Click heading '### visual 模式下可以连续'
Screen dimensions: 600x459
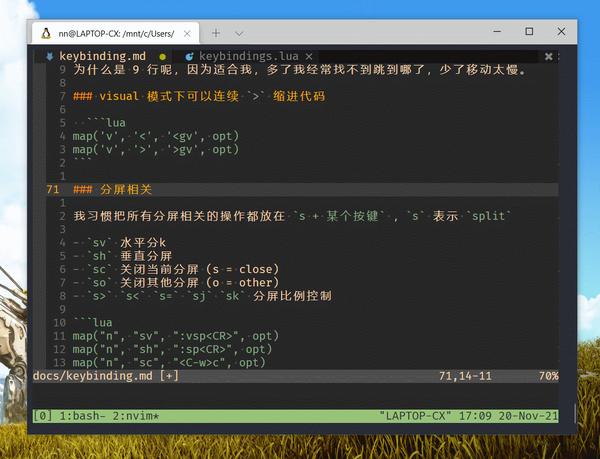click(x=199, y=96)
